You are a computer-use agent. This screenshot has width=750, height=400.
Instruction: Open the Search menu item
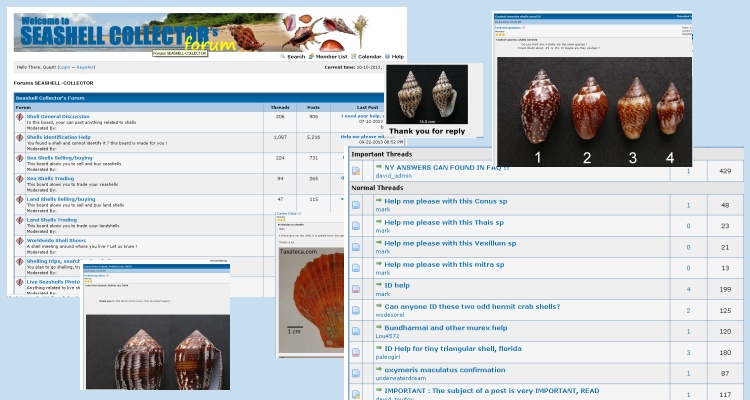pyautogui.click(x=296, y=56)
